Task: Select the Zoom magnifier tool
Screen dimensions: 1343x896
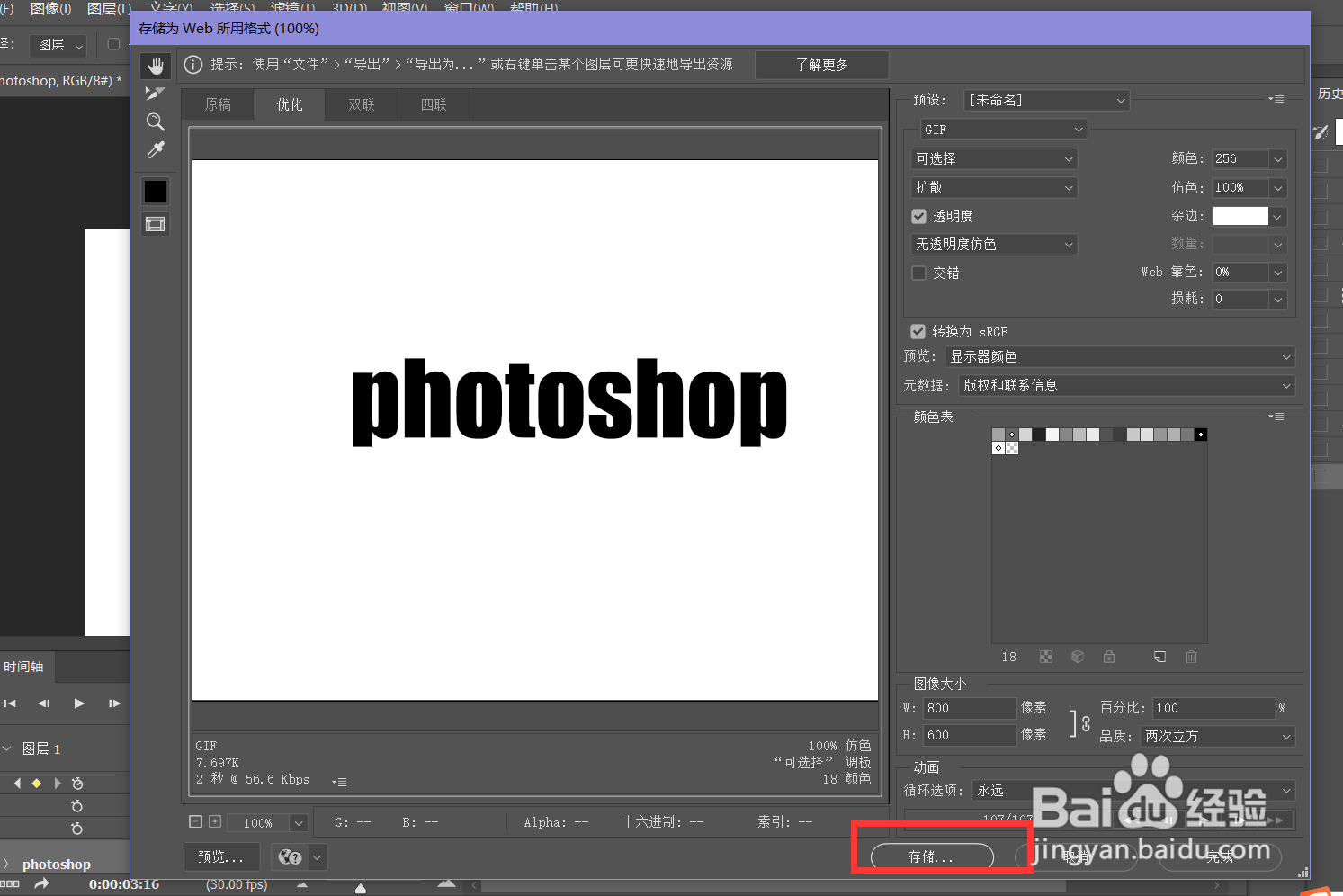Action: coord(156,121)
